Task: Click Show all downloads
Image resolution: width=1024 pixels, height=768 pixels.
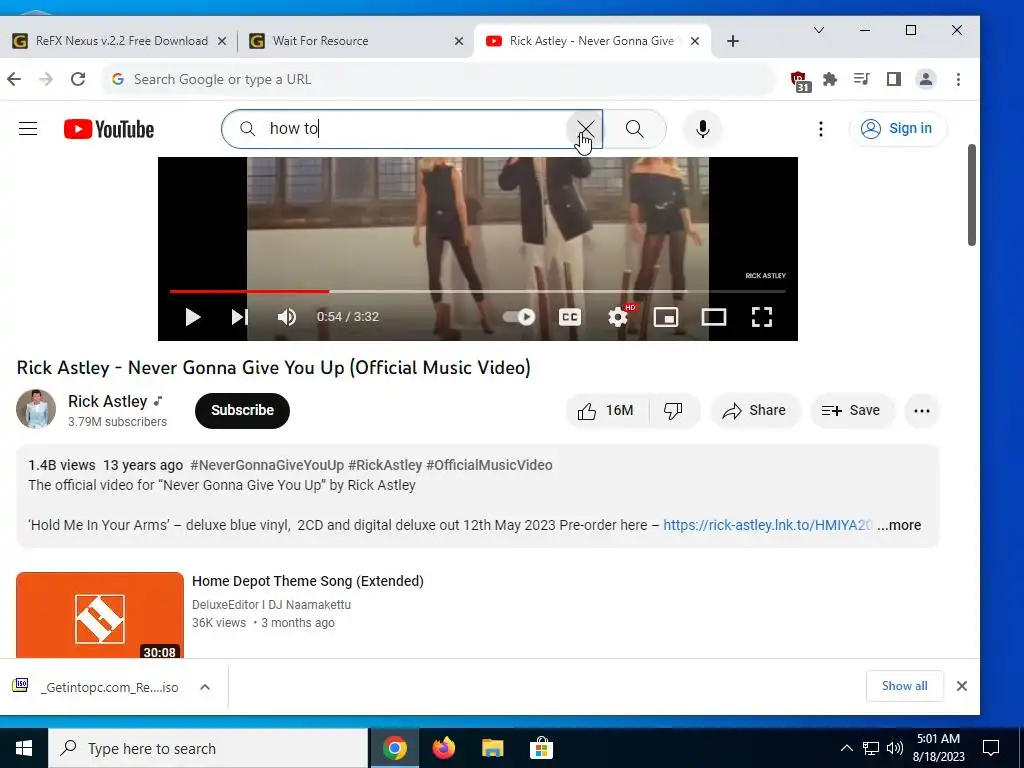Action: (904, 686)
